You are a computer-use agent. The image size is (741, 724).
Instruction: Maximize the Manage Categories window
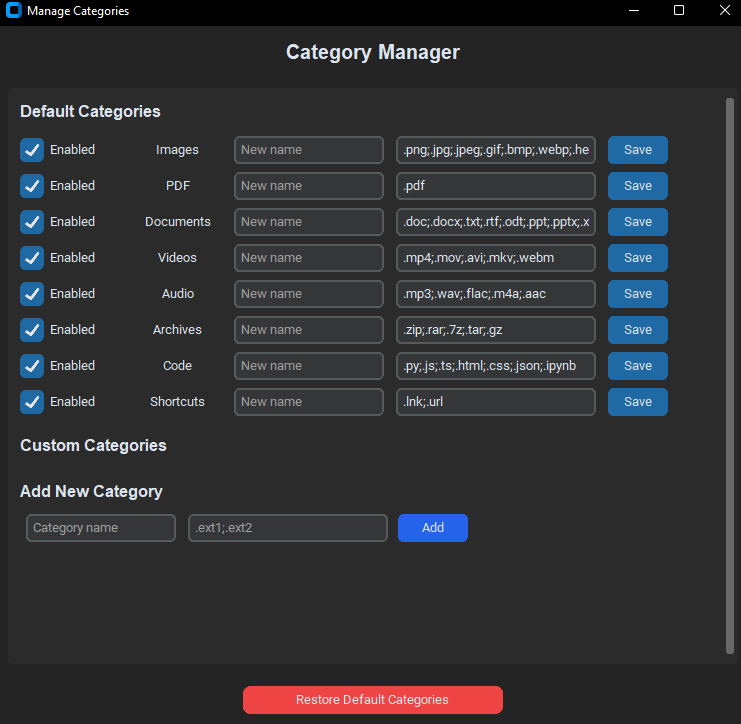679,10
